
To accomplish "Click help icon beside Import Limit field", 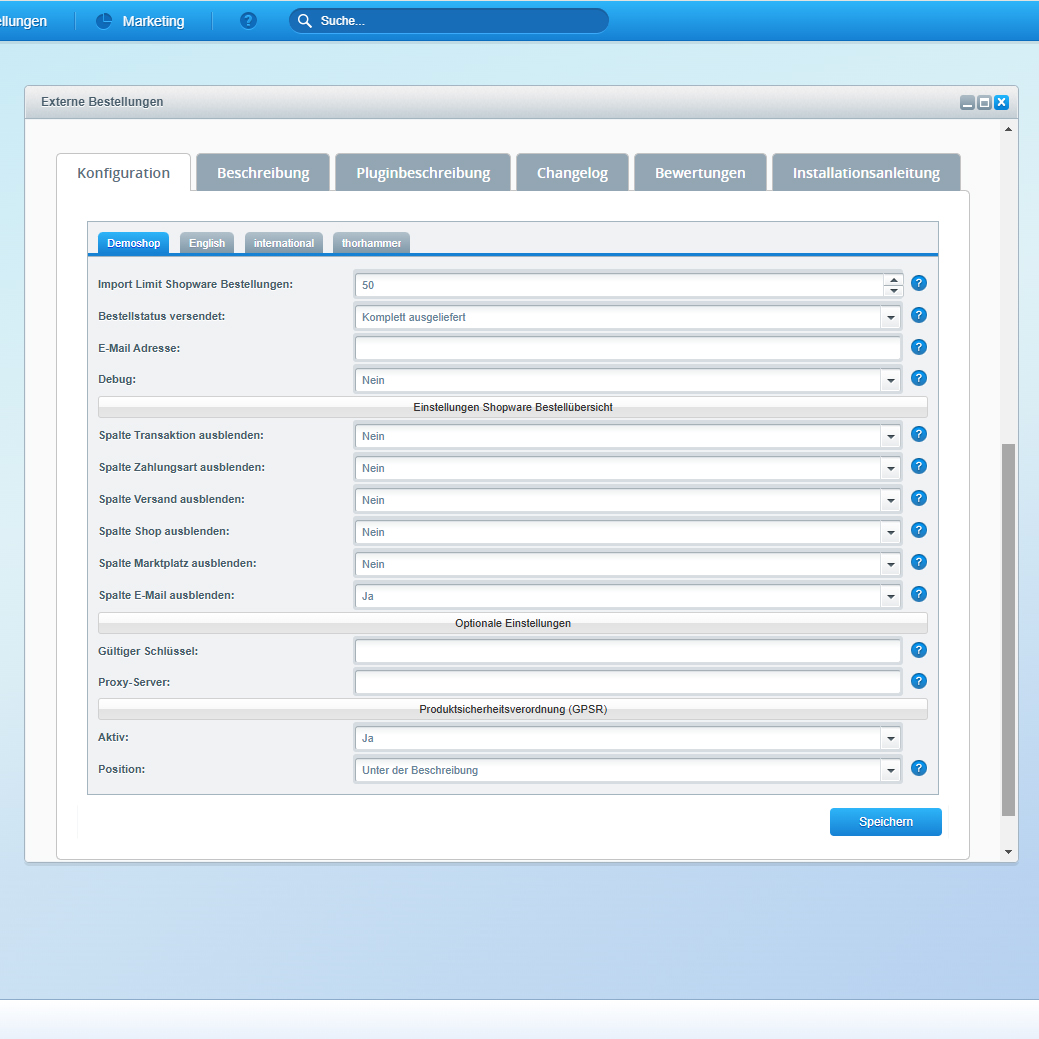I will click(919, 283).
